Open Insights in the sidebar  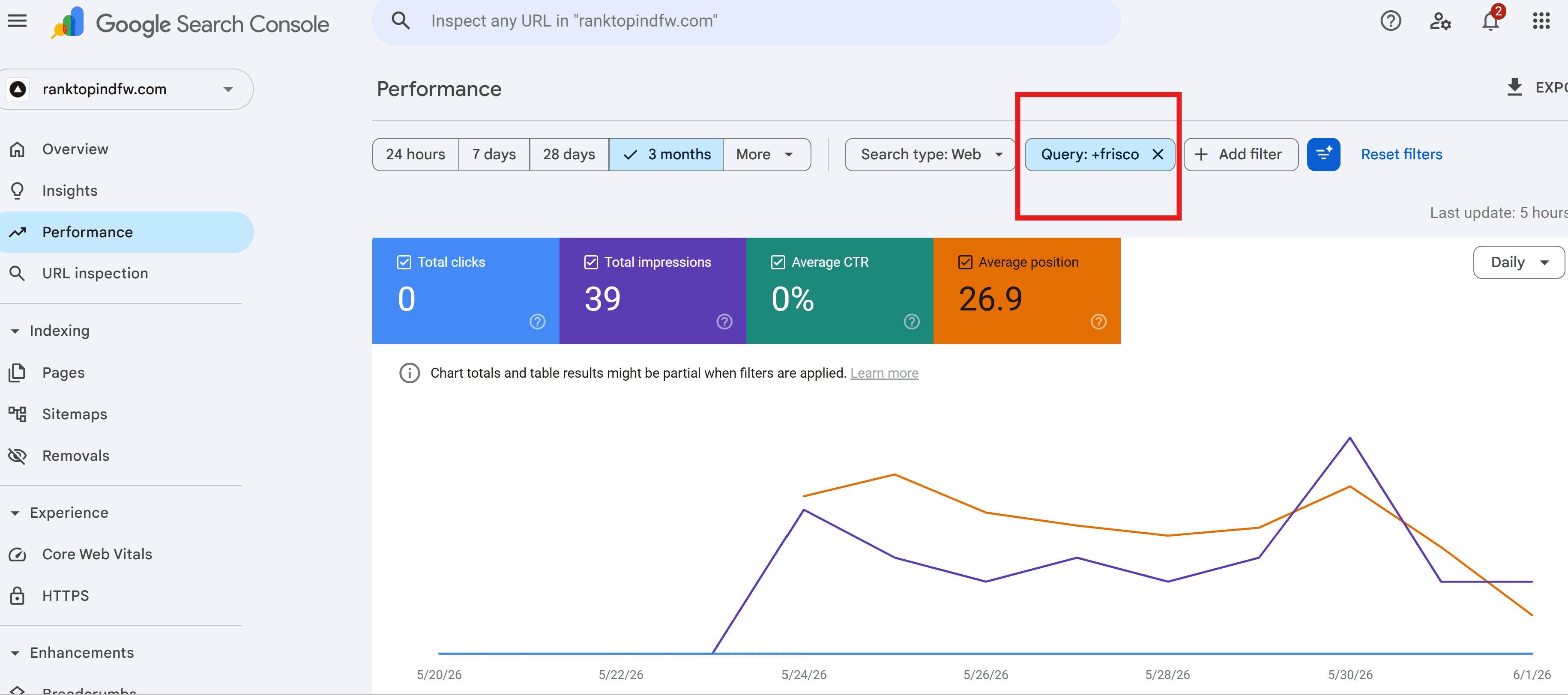pos(127,191)
